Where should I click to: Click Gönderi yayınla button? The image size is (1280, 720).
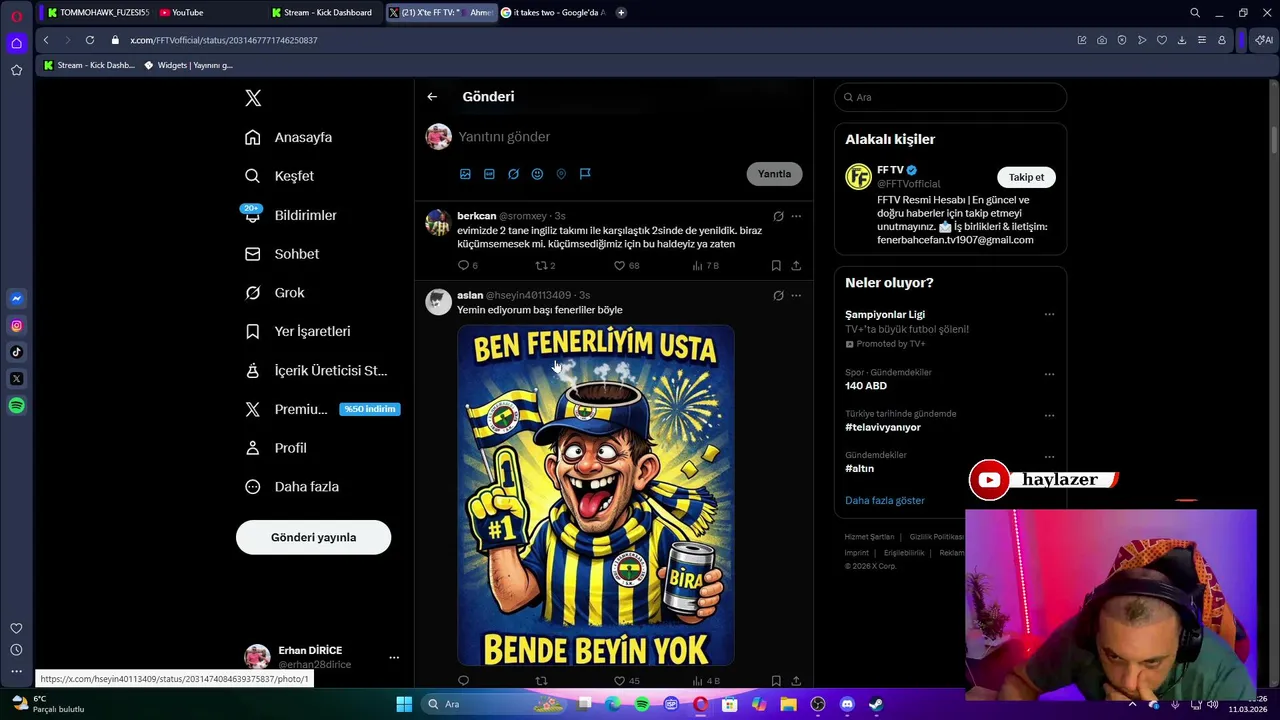[x=313, y=537]
